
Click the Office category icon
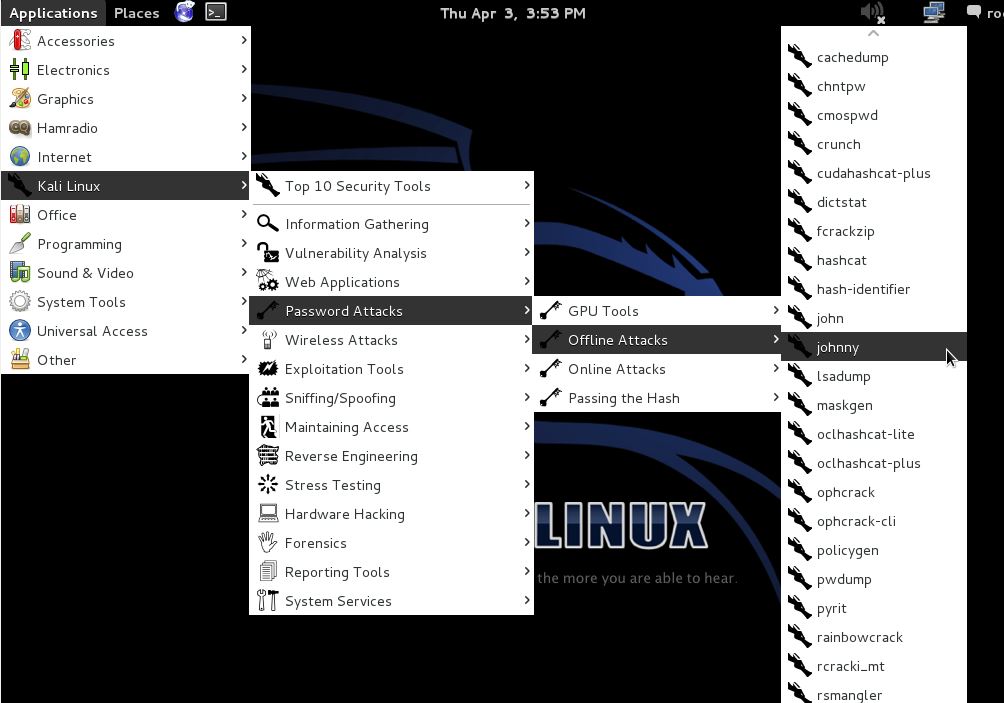[20, 214]
